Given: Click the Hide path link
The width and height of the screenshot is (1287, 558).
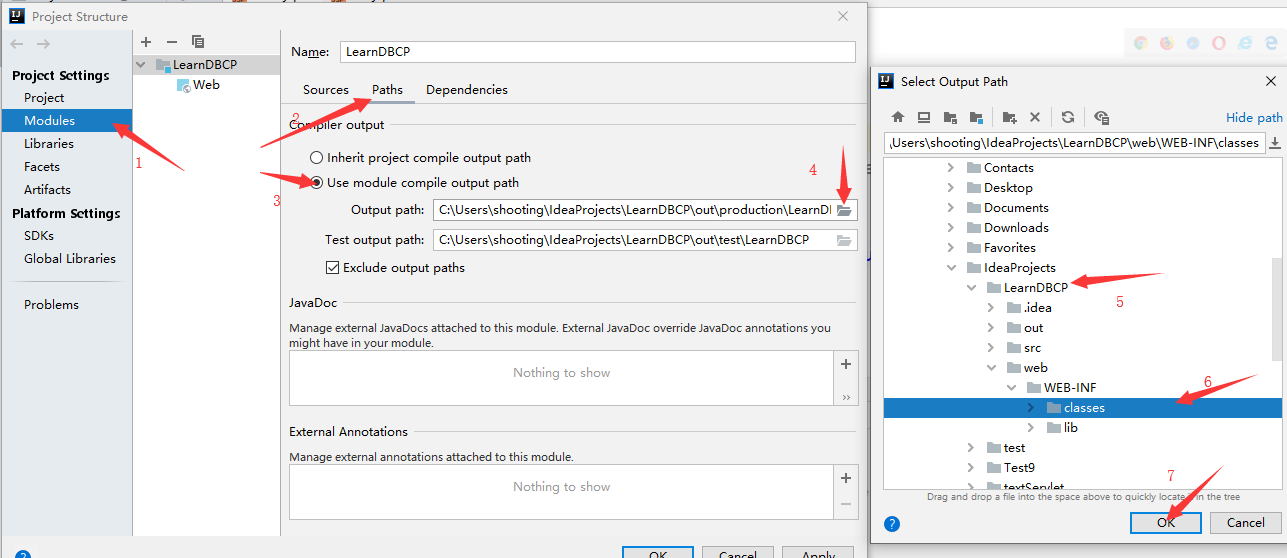Looking at the screenshot, I should [1254, 117].
